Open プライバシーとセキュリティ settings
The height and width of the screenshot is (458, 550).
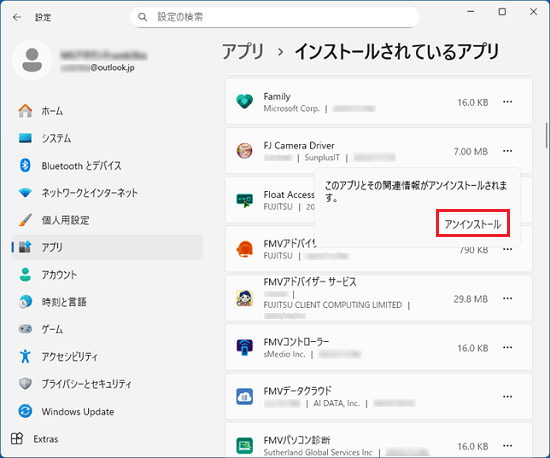pos(107,384)
